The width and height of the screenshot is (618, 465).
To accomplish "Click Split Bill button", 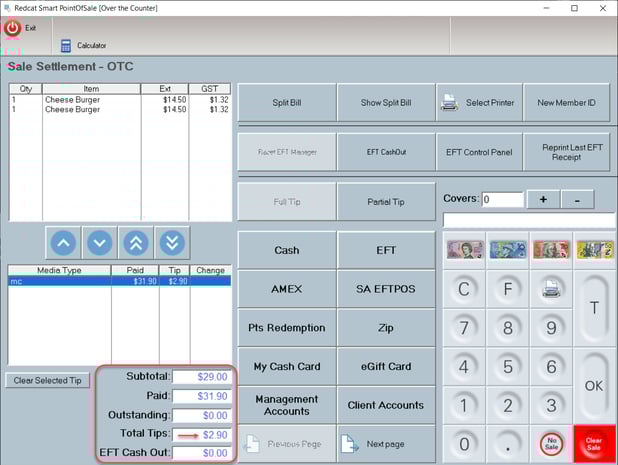I will point(287,102).
